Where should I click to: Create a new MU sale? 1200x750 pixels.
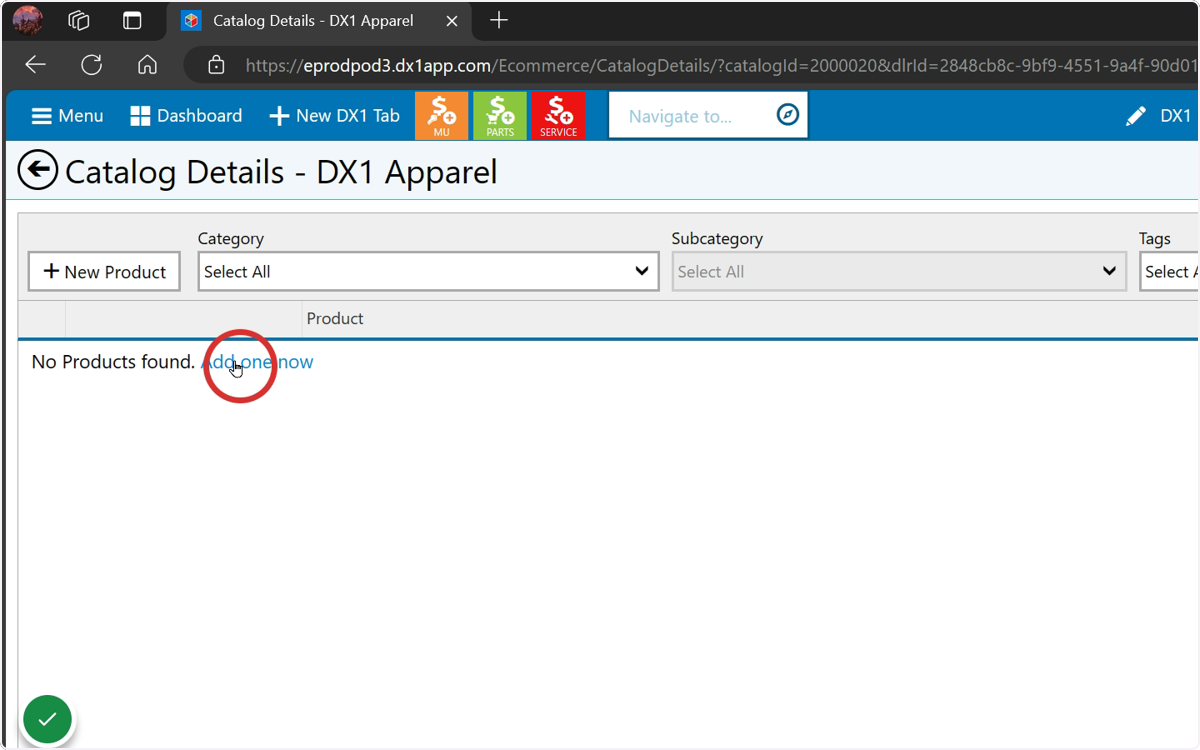click(x=441, y=116)
